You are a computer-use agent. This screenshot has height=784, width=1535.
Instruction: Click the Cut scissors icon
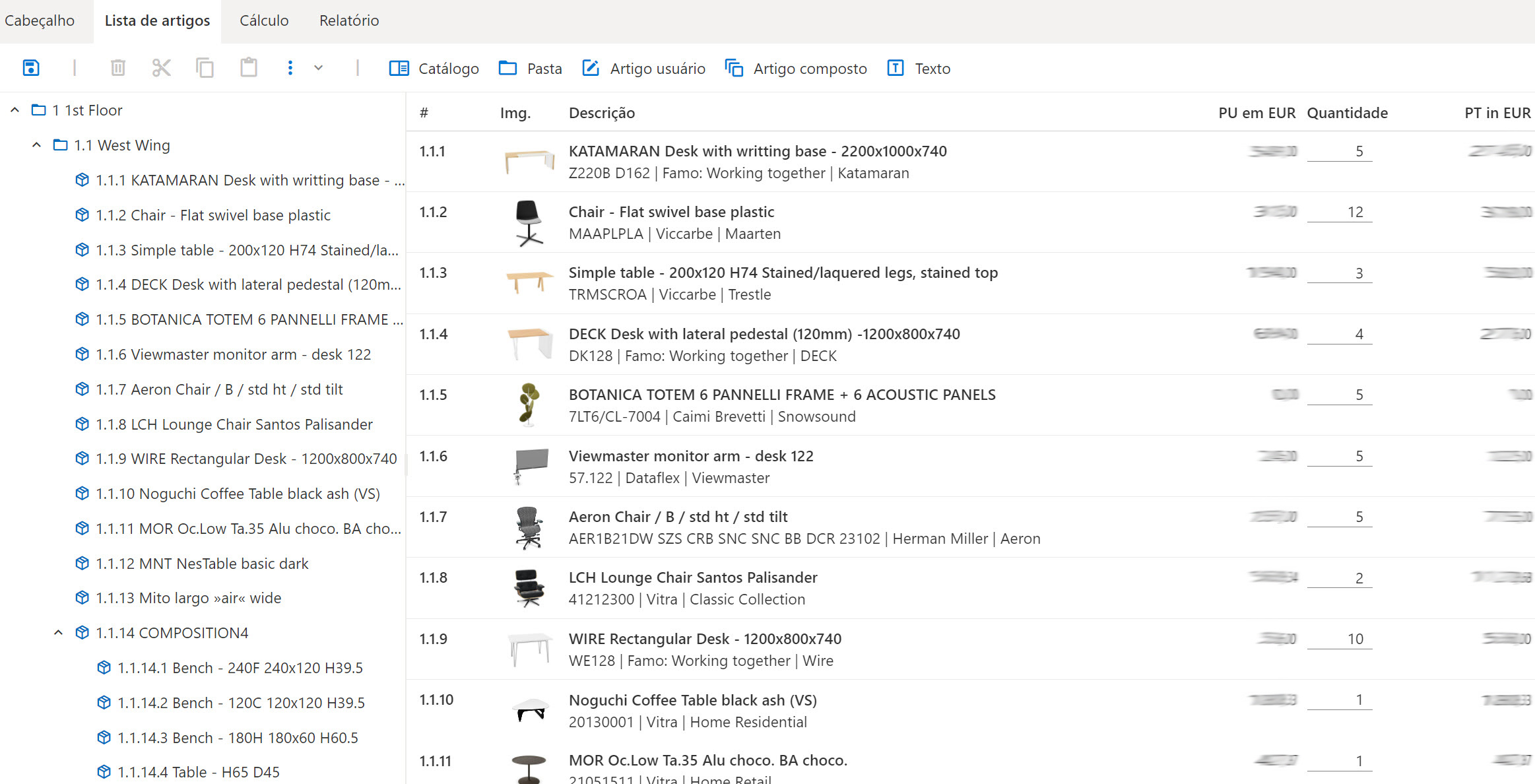(161, 68)
